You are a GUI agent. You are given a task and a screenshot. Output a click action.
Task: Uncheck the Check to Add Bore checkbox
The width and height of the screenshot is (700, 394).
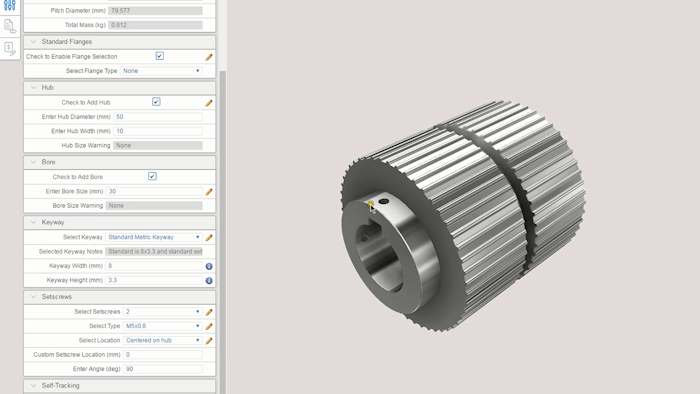[x=152, y=176]
